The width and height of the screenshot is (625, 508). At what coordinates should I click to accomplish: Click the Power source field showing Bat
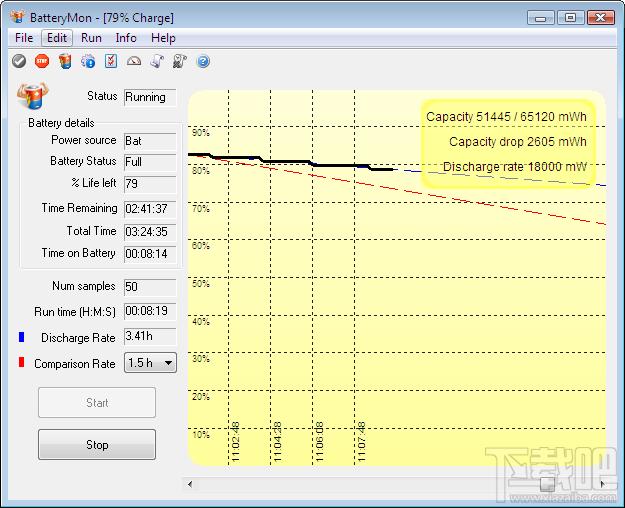150,141
